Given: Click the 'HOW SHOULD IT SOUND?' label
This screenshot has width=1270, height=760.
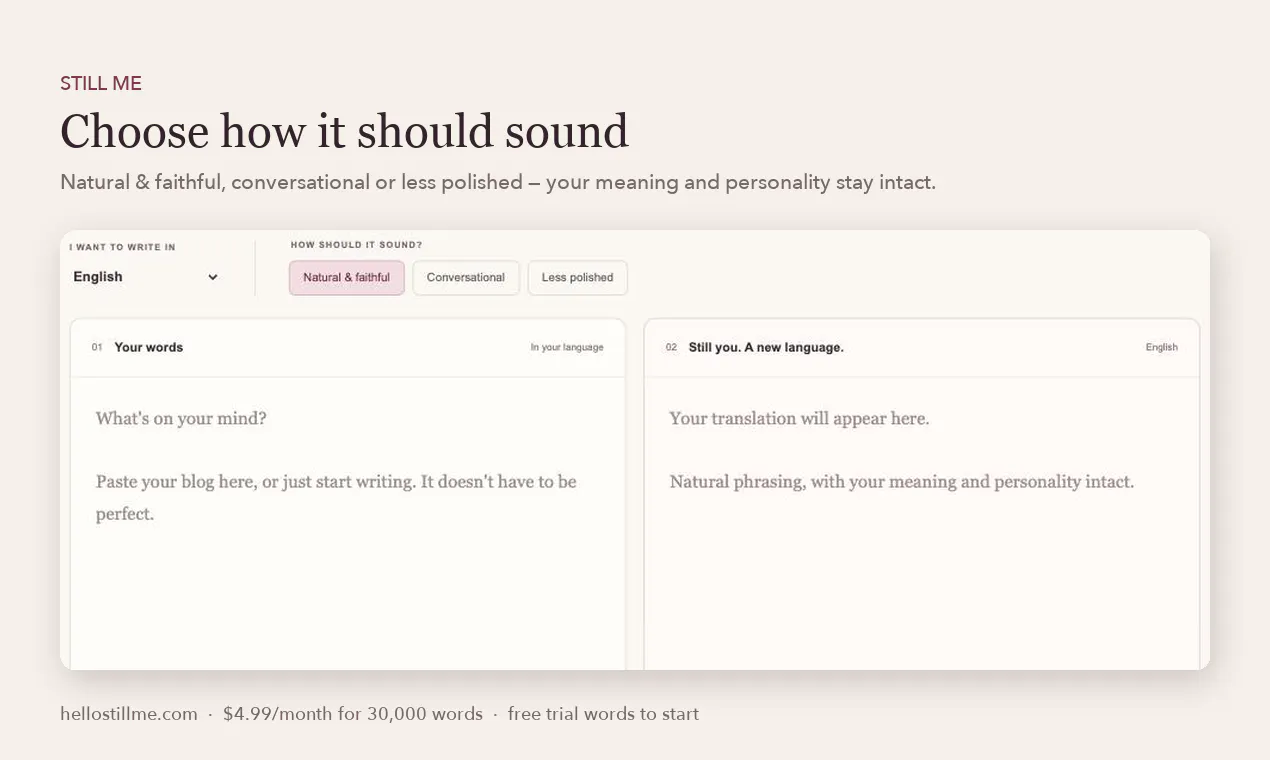Looking at the screenshot, I should [356, 245].
